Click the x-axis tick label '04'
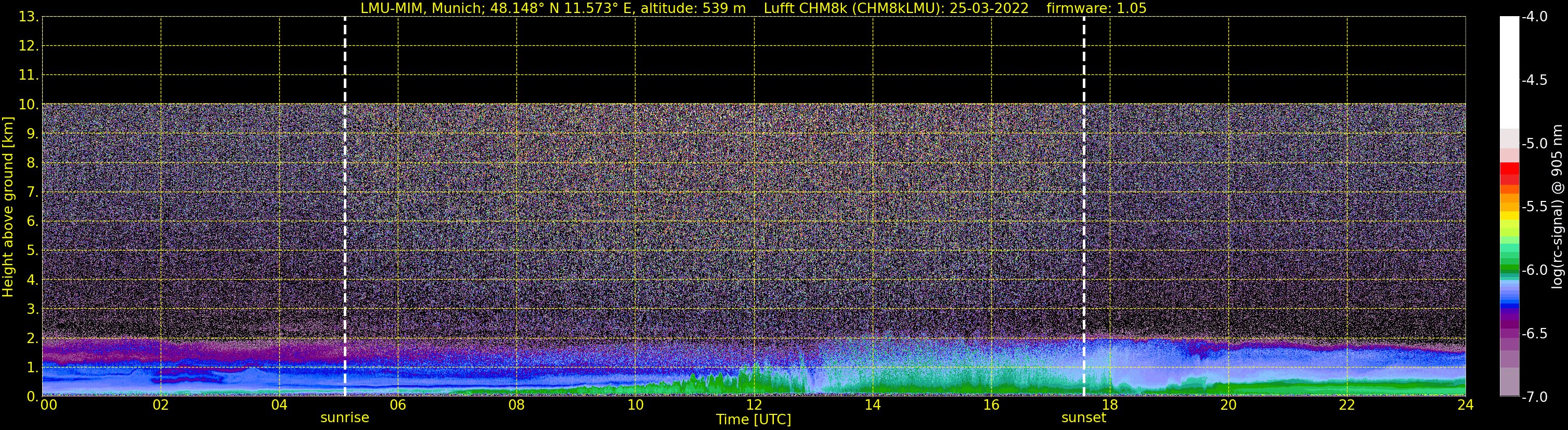Image resolution: width=1568 pixels, height=430 pixels. coord(279,405)
